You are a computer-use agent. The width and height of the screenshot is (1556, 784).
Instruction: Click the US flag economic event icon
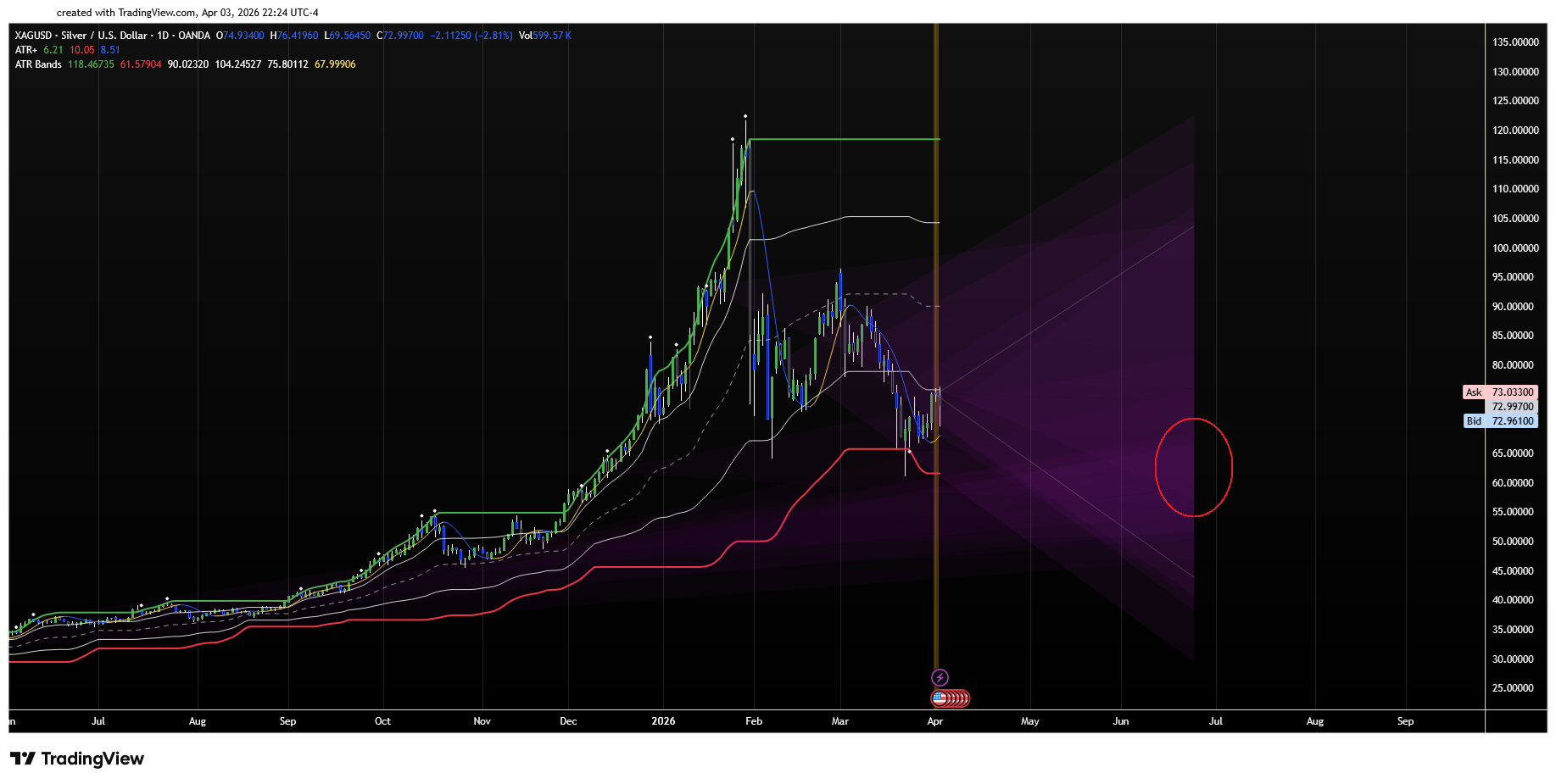click(x=940, y=698)
